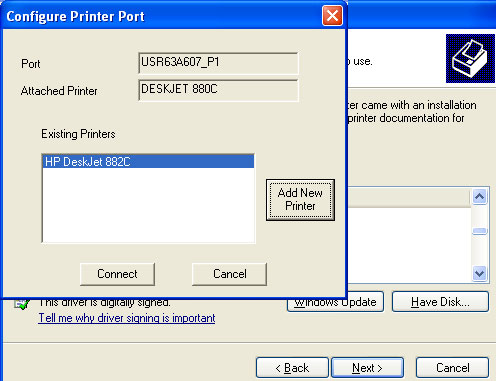Click the Connect button
The height and width of the screenshot is (381, 496).
click(117, 274)
